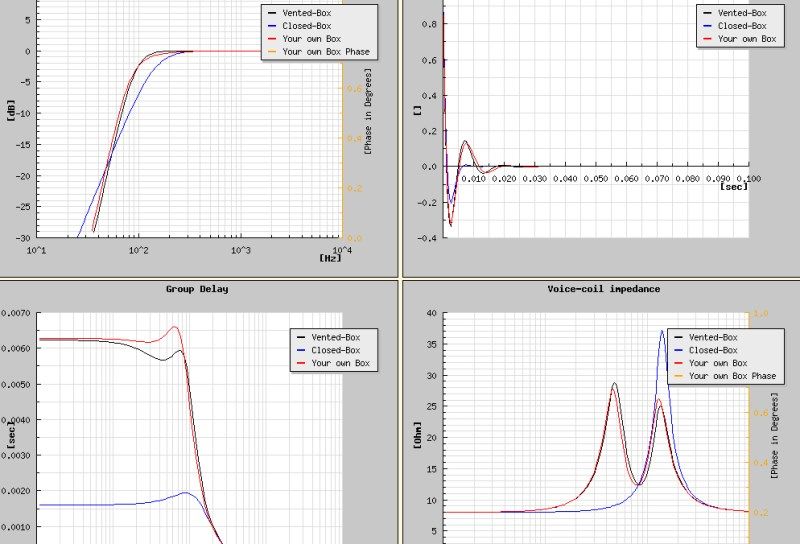This screenshot has height=544, width=800.
Task: Click Your own Box Phase in dB legend
Action: [326, 52]
